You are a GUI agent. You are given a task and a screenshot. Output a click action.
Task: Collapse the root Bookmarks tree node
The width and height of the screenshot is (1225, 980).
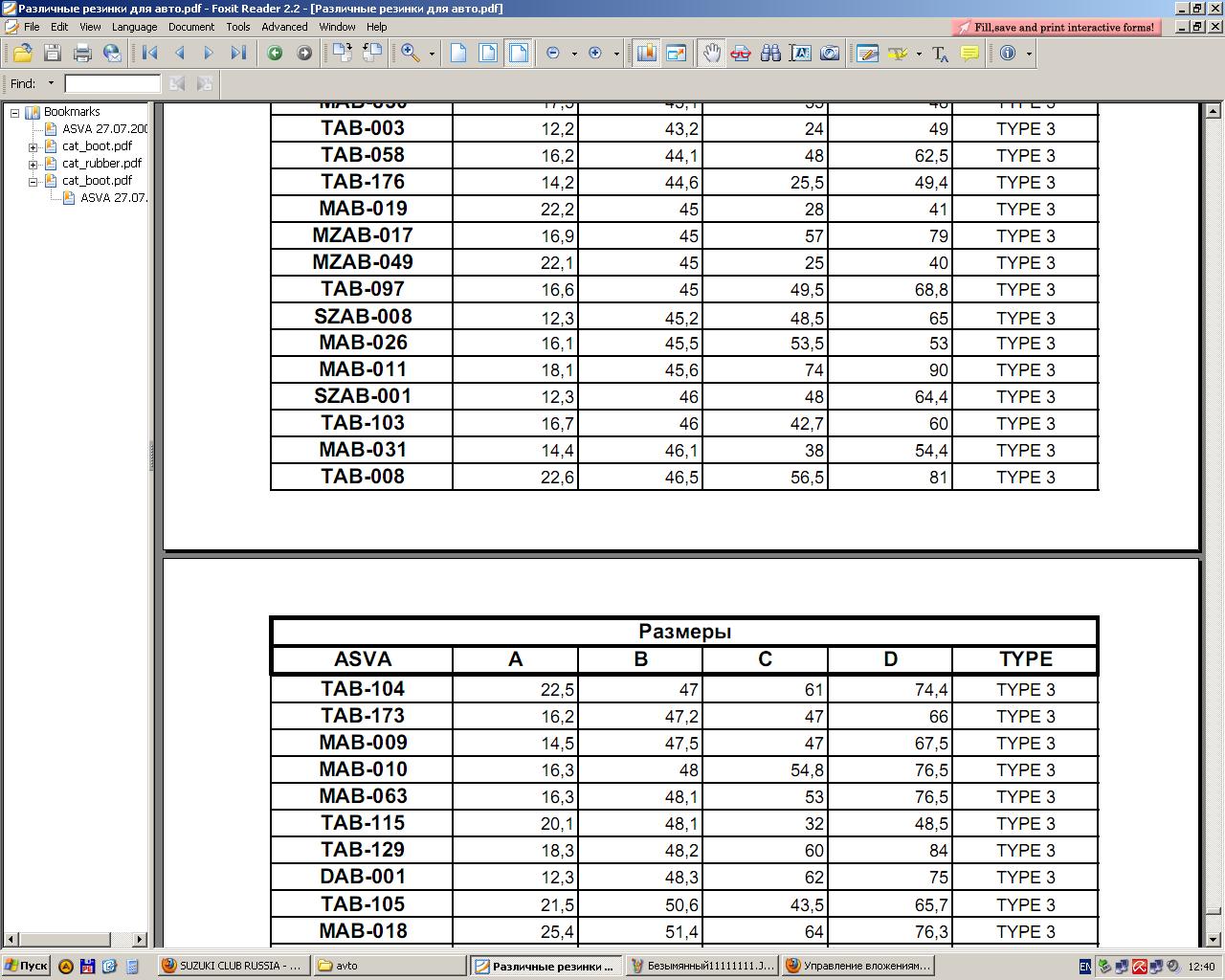pyautogui.click(x=15, y=112)
